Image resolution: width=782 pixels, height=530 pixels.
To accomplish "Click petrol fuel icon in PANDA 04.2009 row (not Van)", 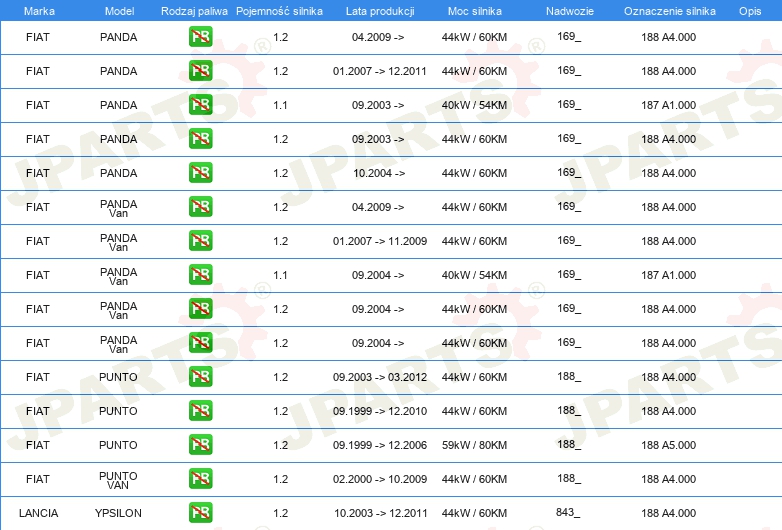I will (x=200, y=36).
